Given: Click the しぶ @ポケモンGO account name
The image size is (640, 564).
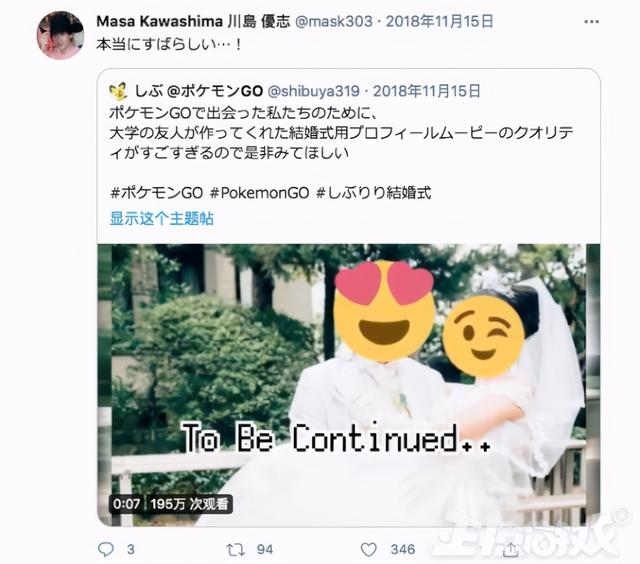Looking at the screenshot, I should pyautogui.click(x=198, y=91).
